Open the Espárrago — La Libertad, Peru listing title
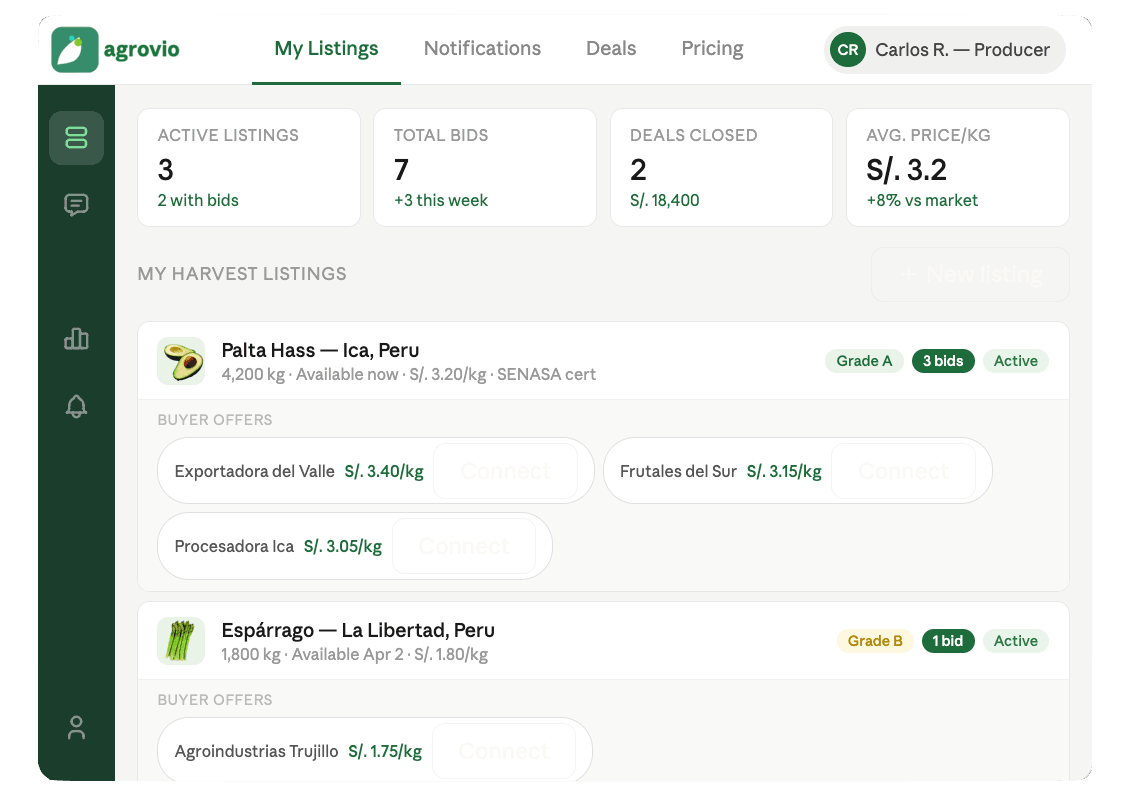 [358, 631]
